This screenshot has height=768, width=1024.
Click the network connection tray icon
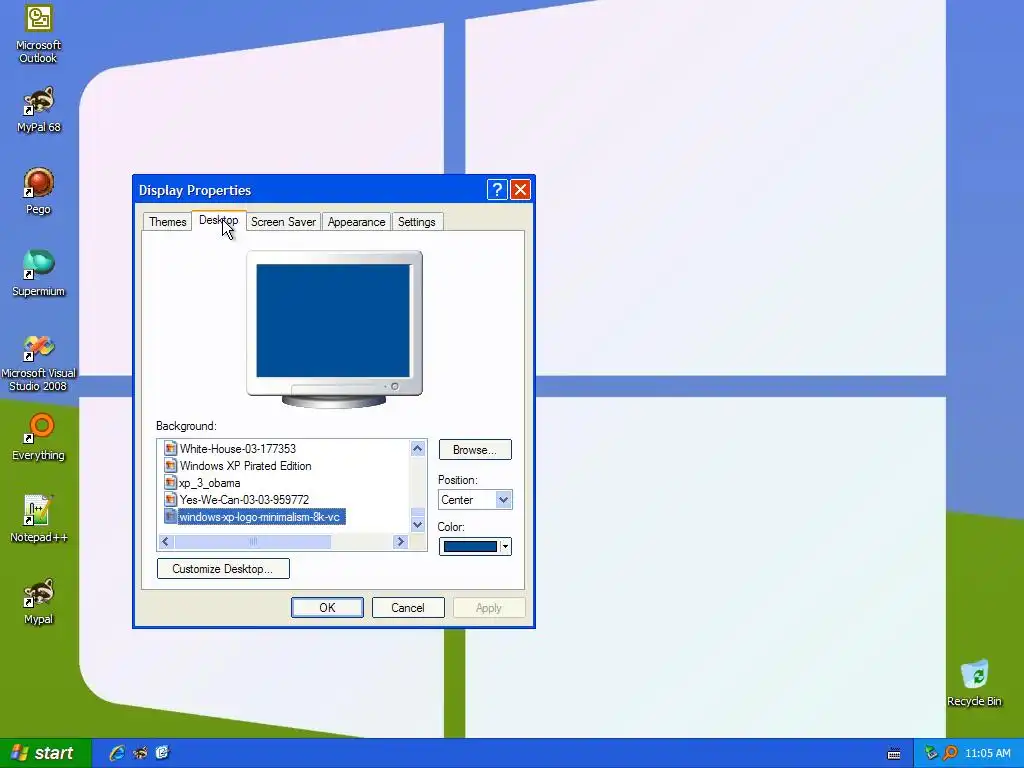931,753
